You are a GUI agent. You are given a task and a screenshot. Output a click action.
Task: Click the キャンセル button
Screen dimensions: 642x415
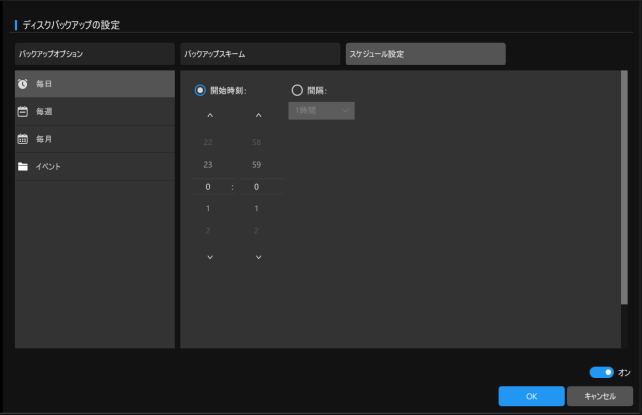[x=600, y=396]
